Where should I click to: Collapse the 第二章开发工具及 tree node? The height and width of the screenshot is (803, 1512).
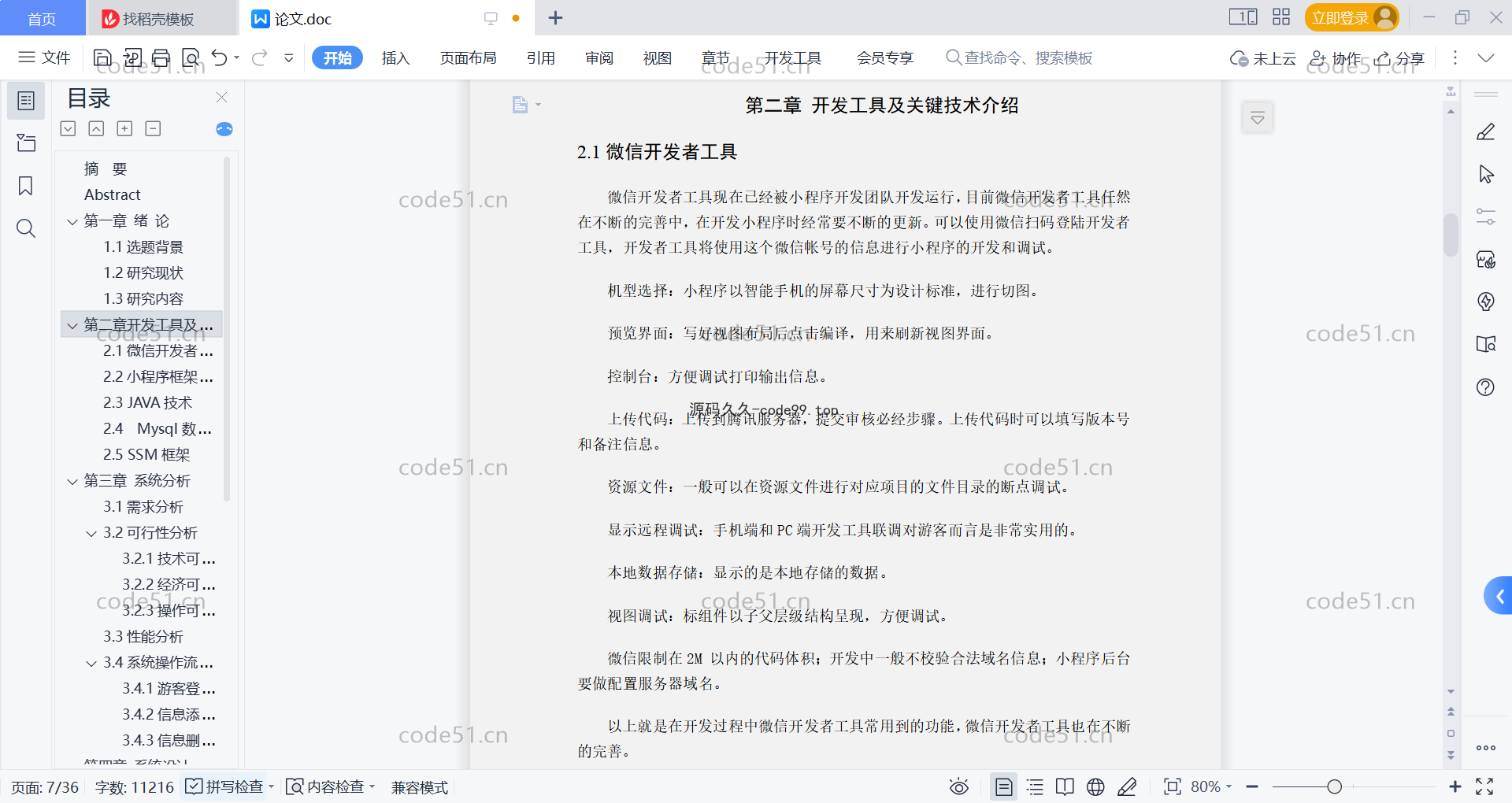coord(72,325)
